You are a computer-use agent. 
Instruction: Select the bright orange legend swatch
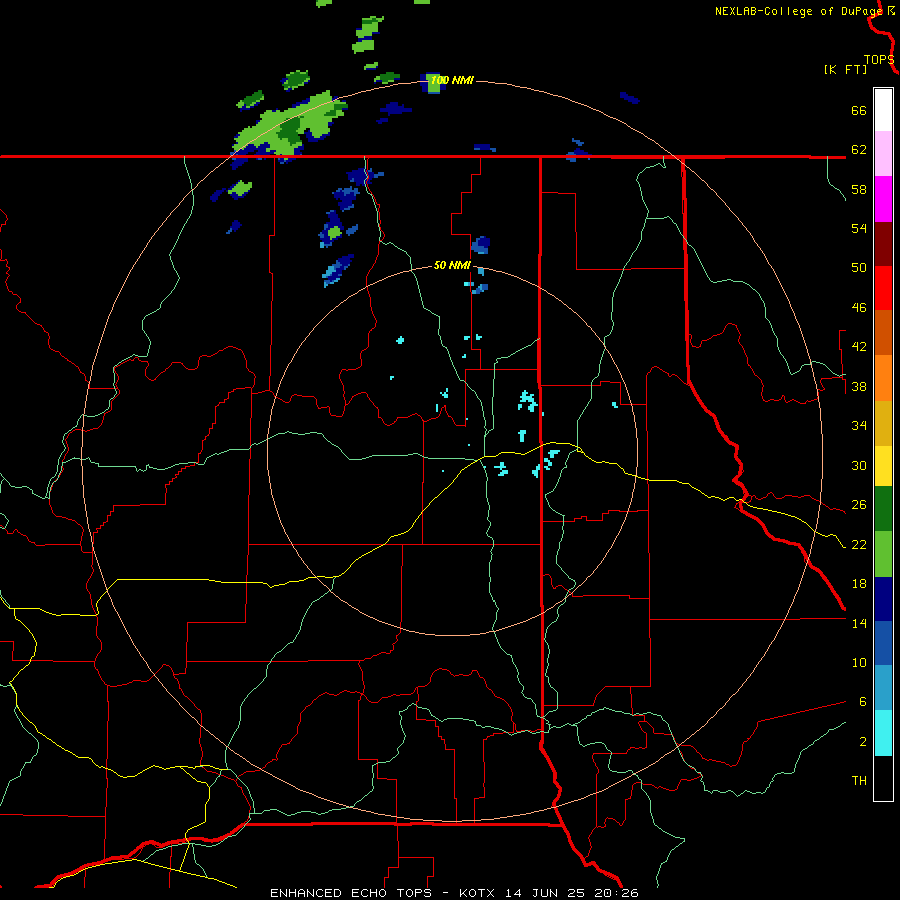(x=883, y=378)
